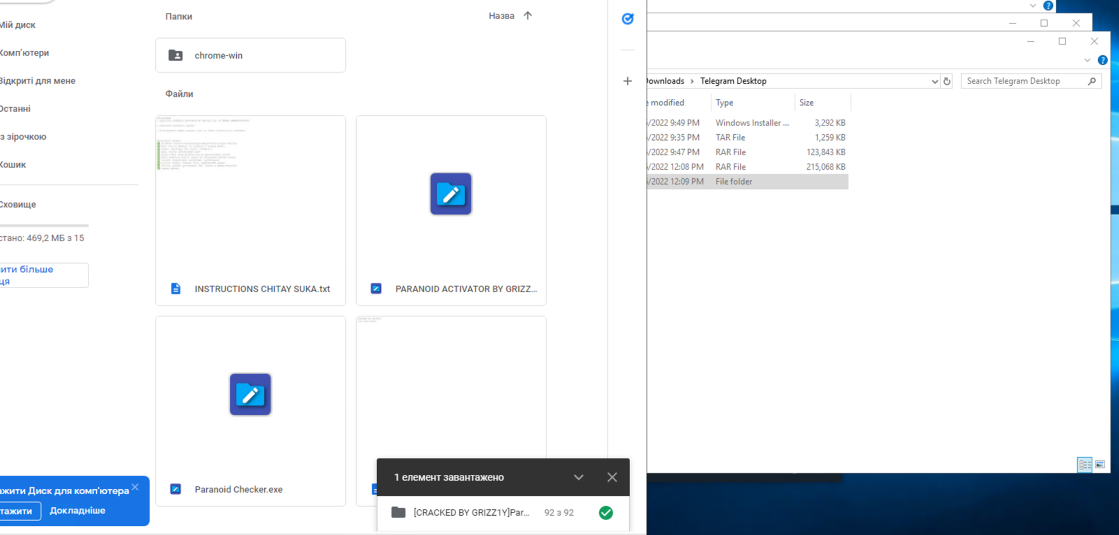The height and width of the screenshot is (535, 1119).
Task: Open Help icon in front Explorer window
Action: coord(1103,60)
